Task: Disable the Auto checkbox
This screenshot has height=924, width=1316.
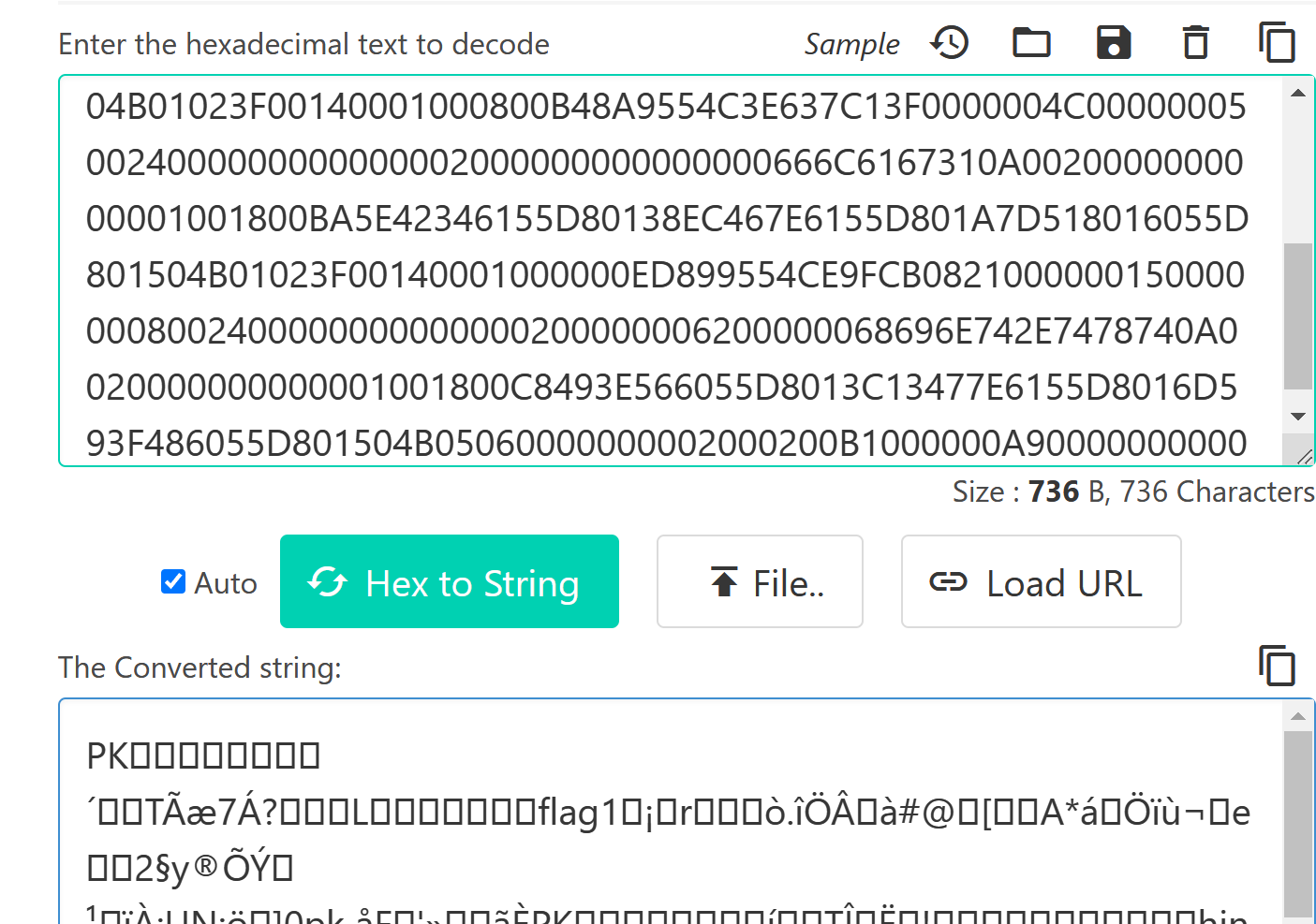Action: 173,581
